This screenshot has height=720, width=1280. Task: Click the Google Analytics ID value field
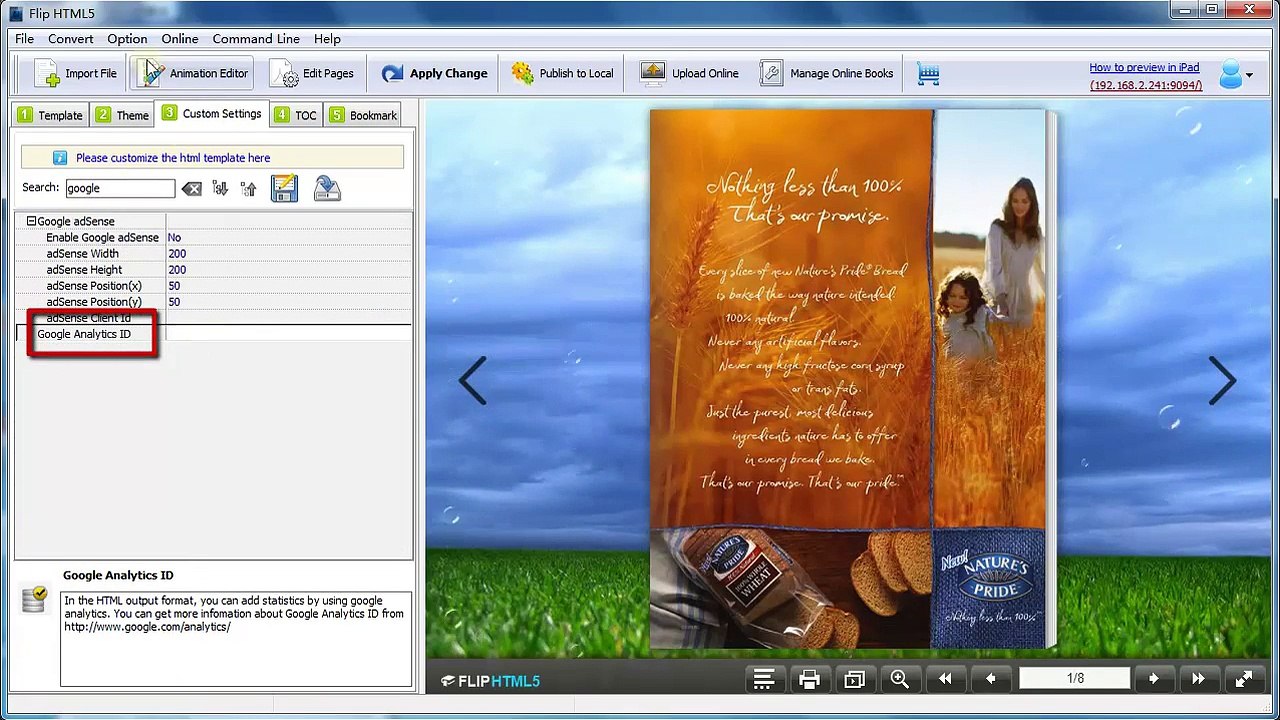[x=288, y=334]
